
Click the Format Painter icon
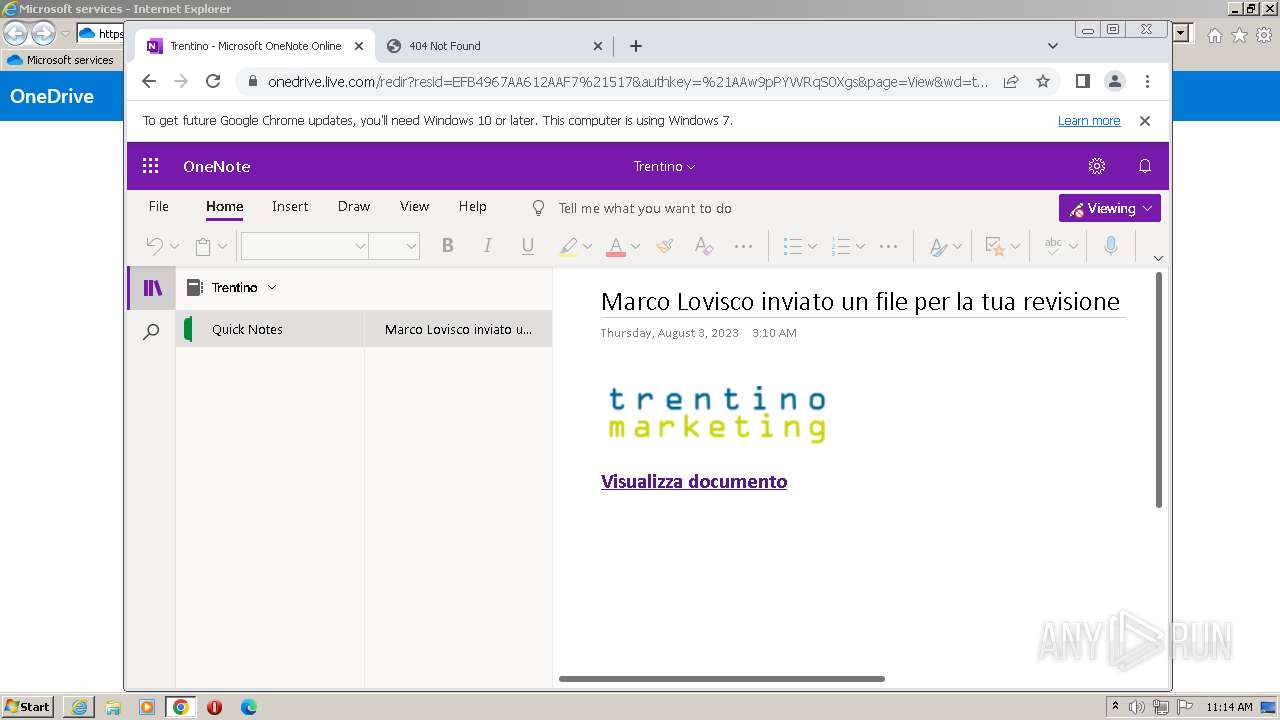(665, 246)
